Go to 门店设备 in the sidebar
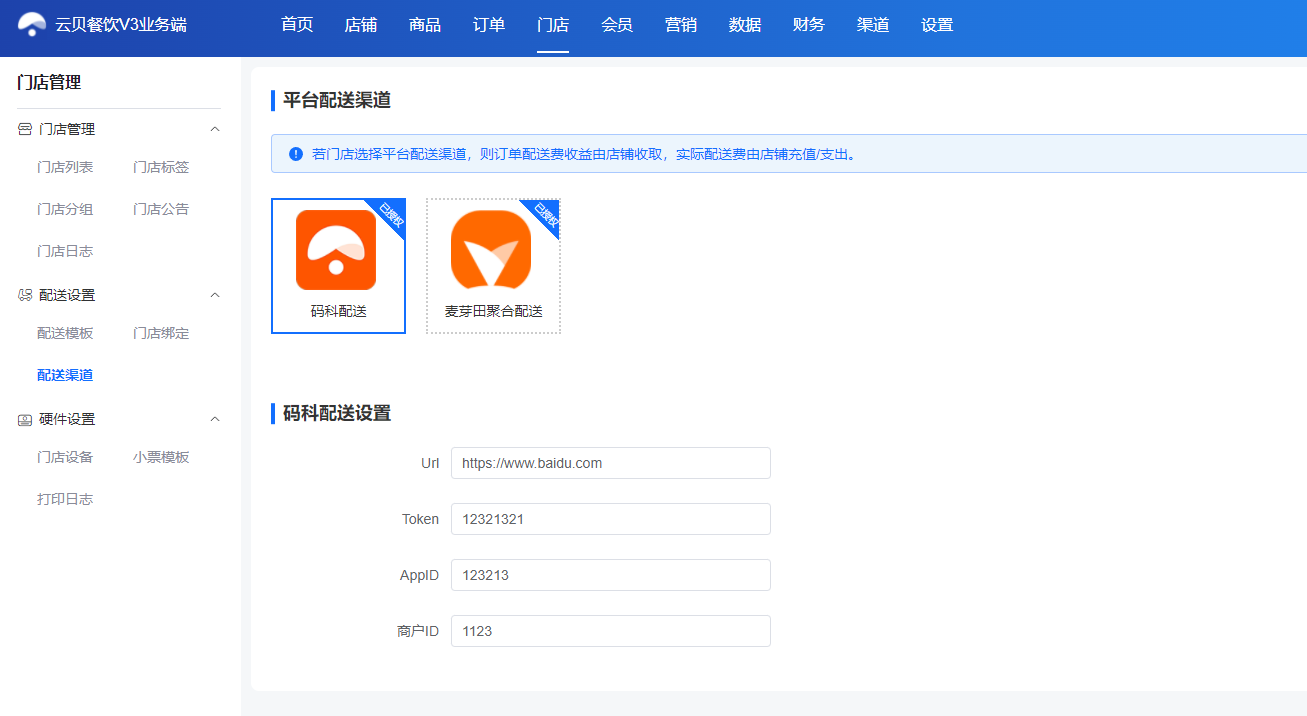Screen dimensions: 1307x716 point(65,458)
